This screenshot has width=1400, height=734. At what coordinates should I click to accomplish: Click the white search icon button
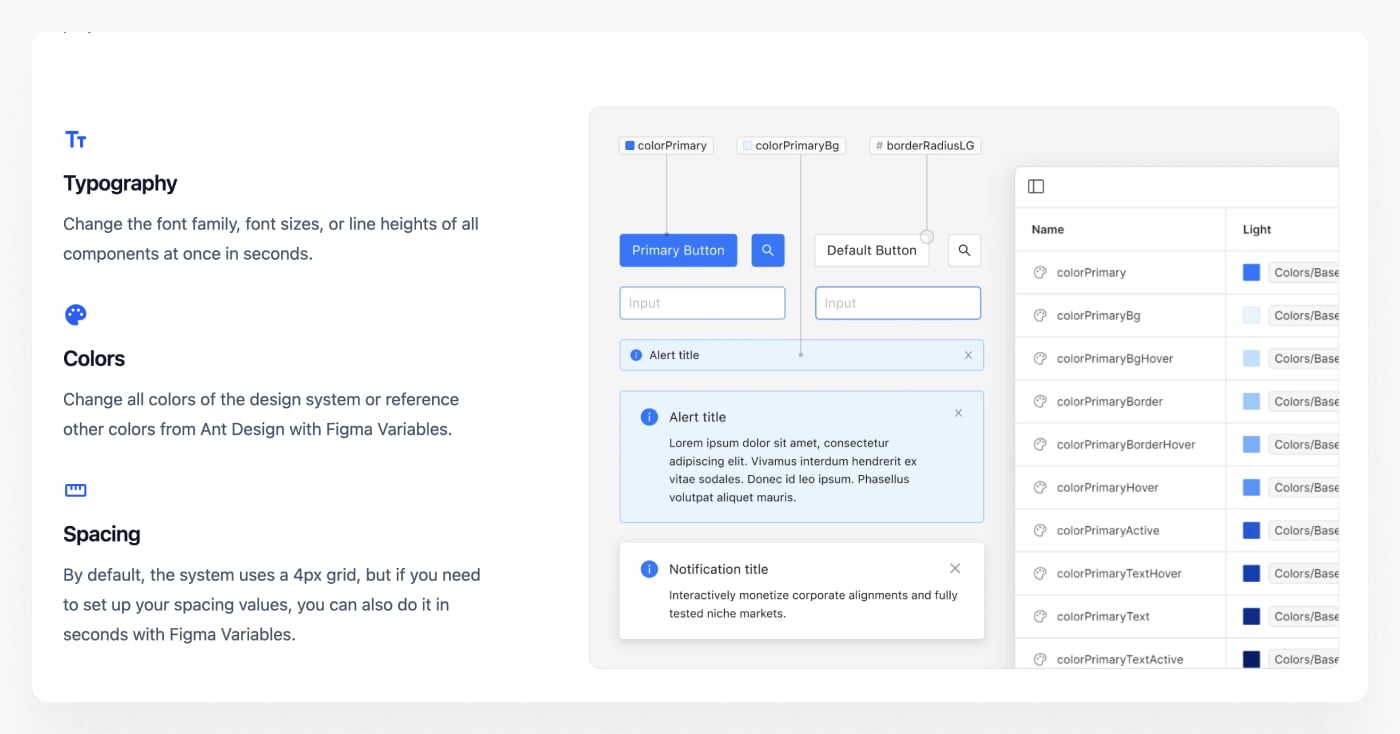964,250
